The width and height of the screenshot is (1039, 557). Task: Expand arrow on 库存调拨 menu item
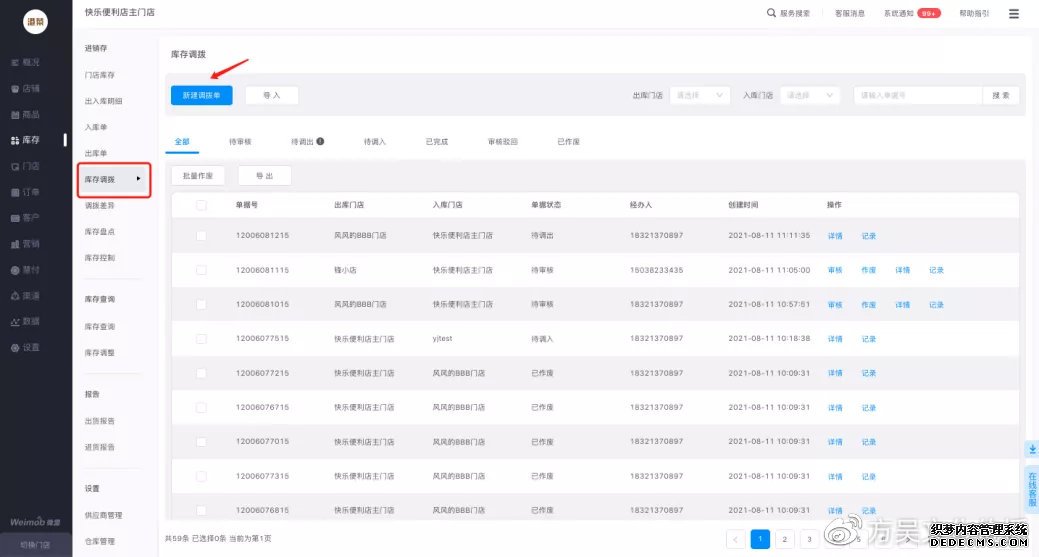pos(138,179)
